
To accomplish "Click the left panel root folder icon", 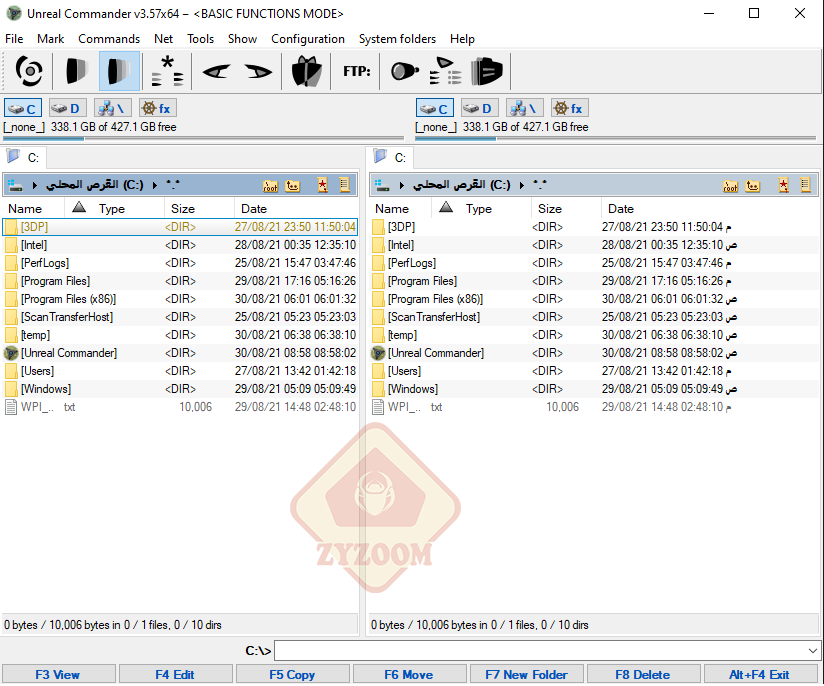I will [x=271, y=186].
